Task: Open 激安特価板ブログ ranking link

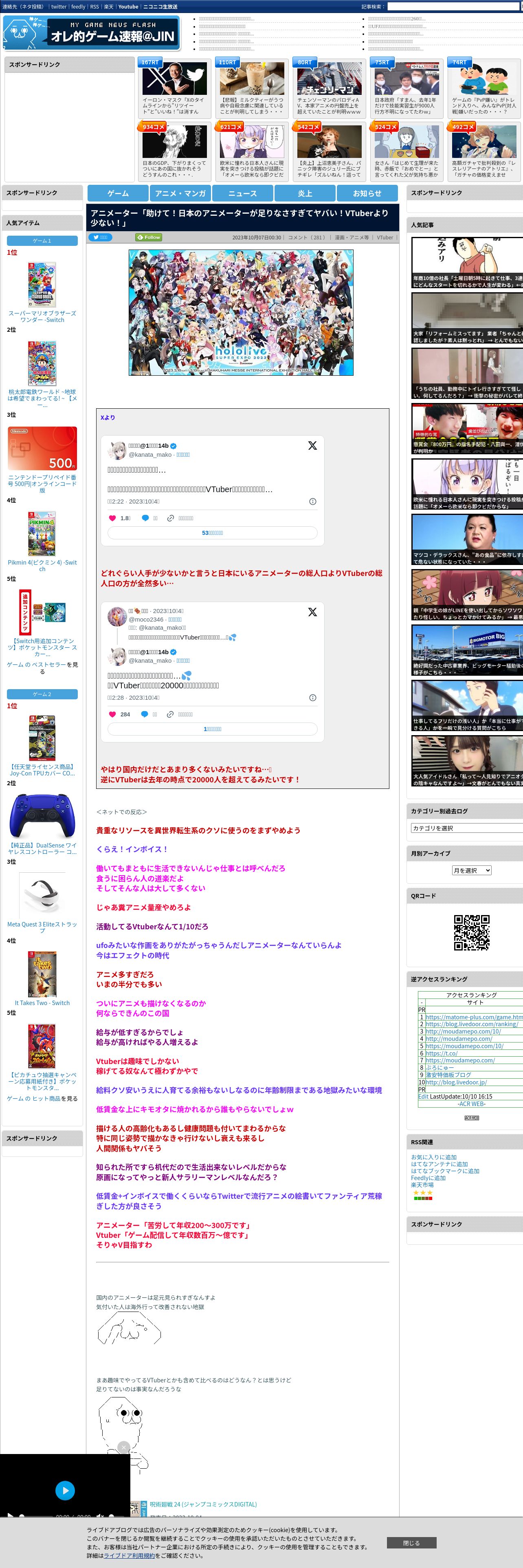Action: pos(448,1074)
